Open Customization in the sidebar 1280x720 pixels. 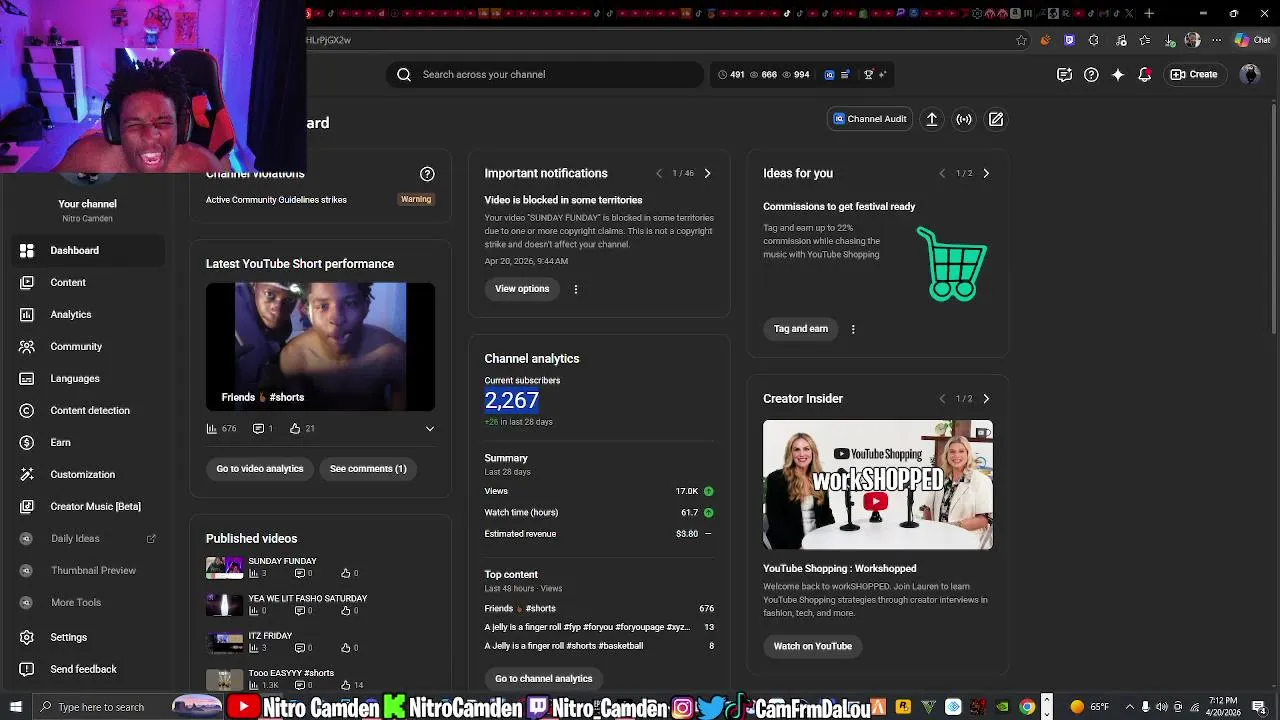[x=88, y=475]
